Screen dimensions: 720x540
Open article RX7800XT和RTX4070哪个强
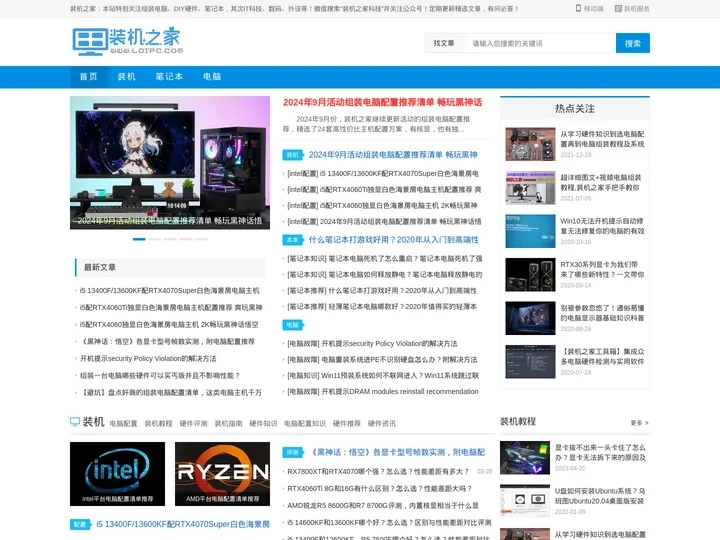click(x=378, y=472)
